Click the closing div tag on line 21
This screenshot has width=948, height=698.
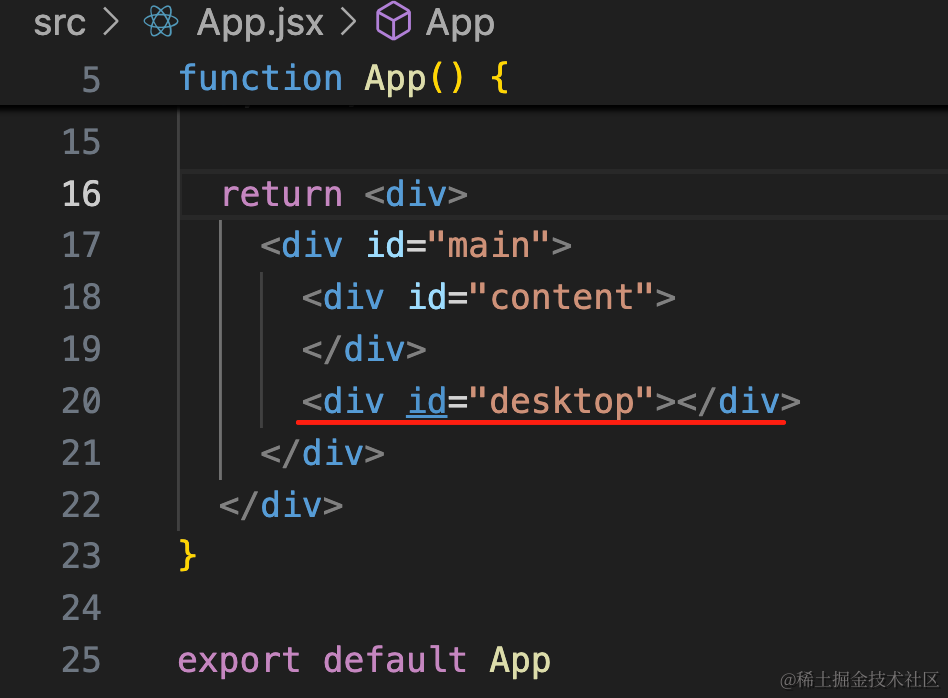pyautogui.click(x=322, y=453)
